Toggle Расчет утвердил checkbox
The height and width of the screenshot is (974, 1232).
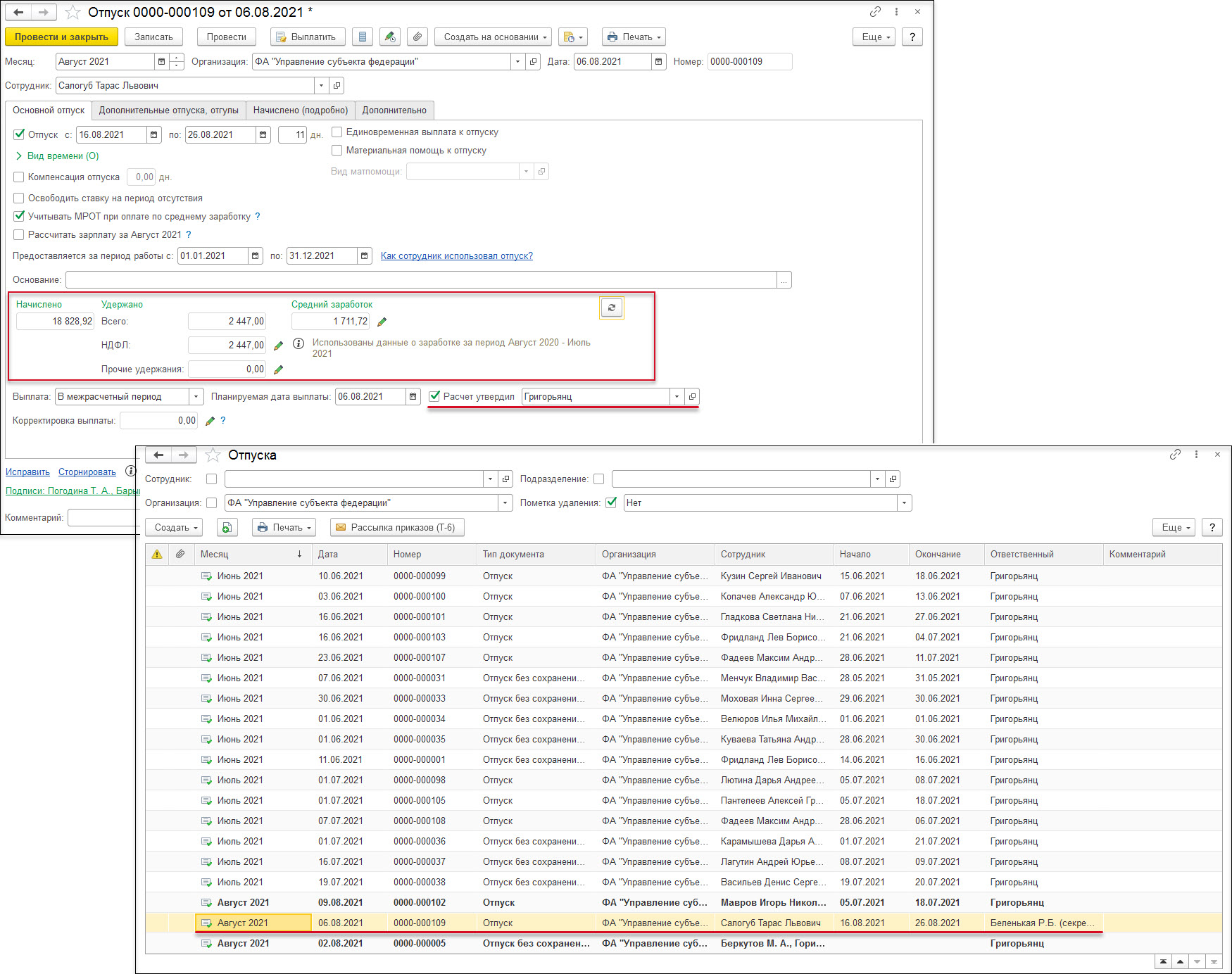434,396
